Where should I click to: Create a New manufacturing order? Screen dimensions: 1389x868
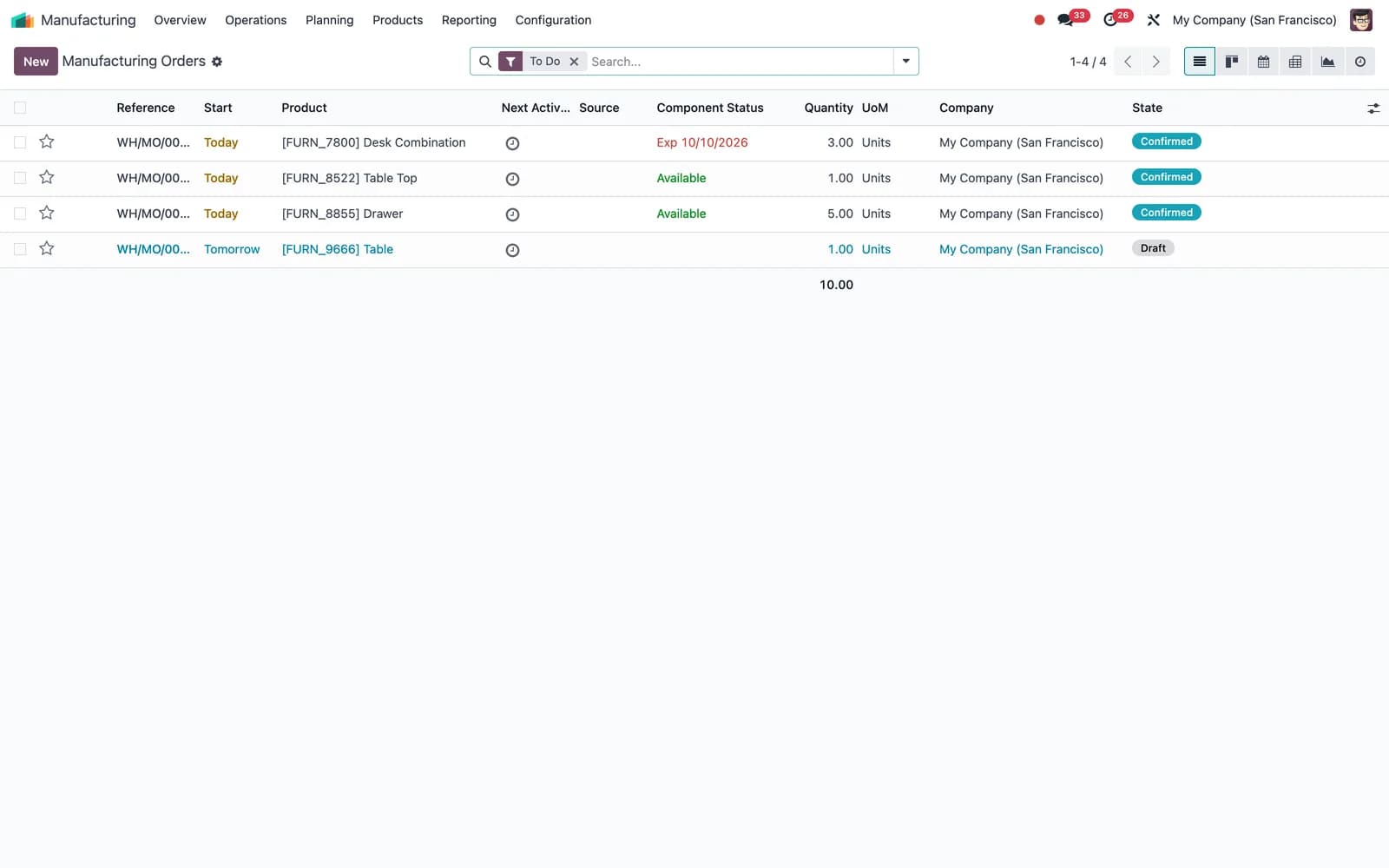36,62
